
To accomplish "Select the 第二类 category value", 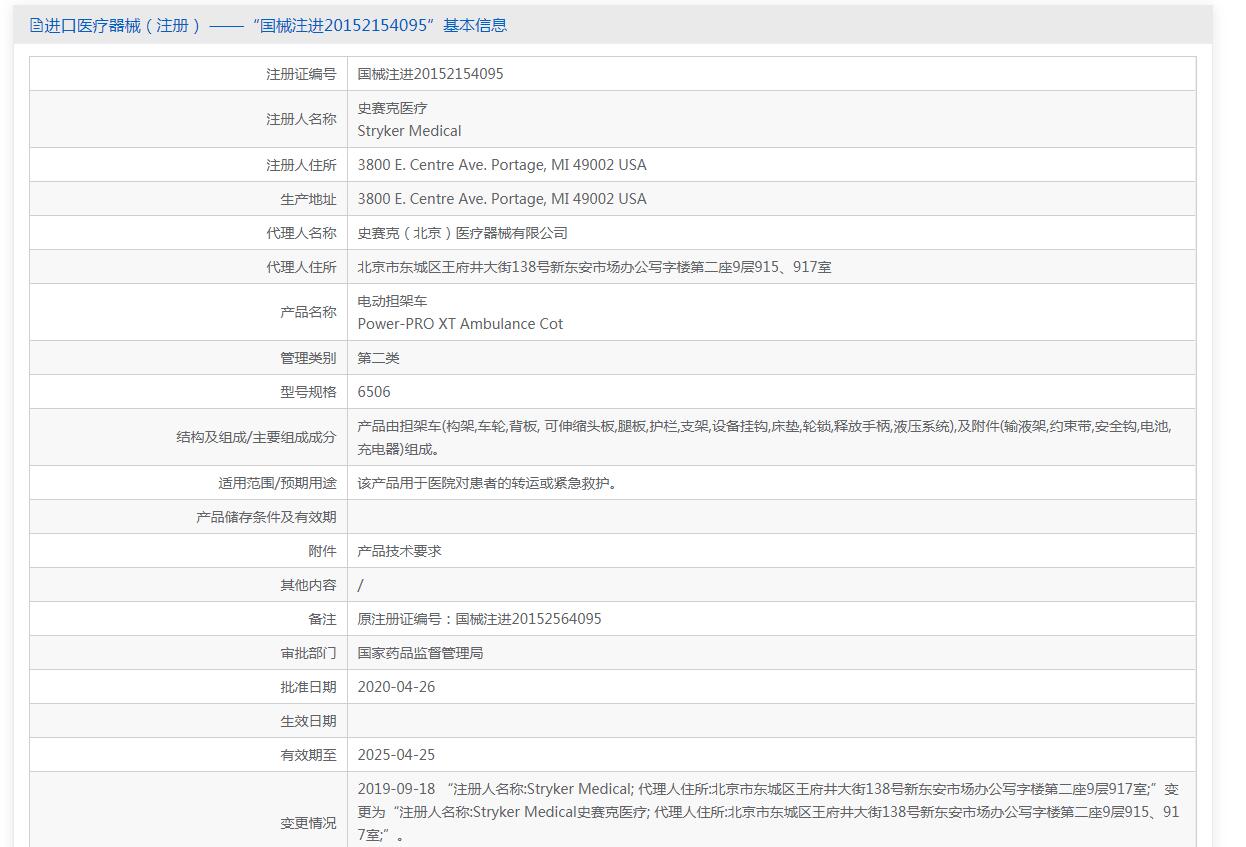I will tap(379, 358).
